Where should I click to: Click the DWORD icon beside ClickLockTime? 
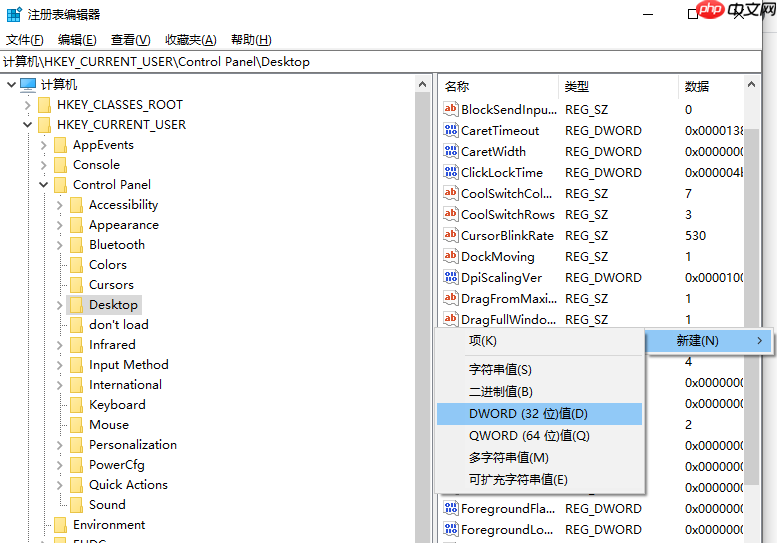coord(450,172)
